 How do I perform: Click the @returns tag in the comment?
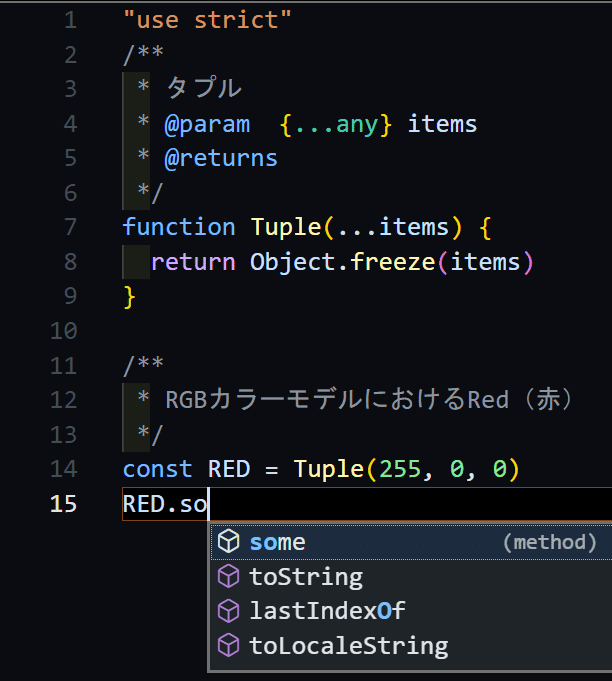[221, 158]
